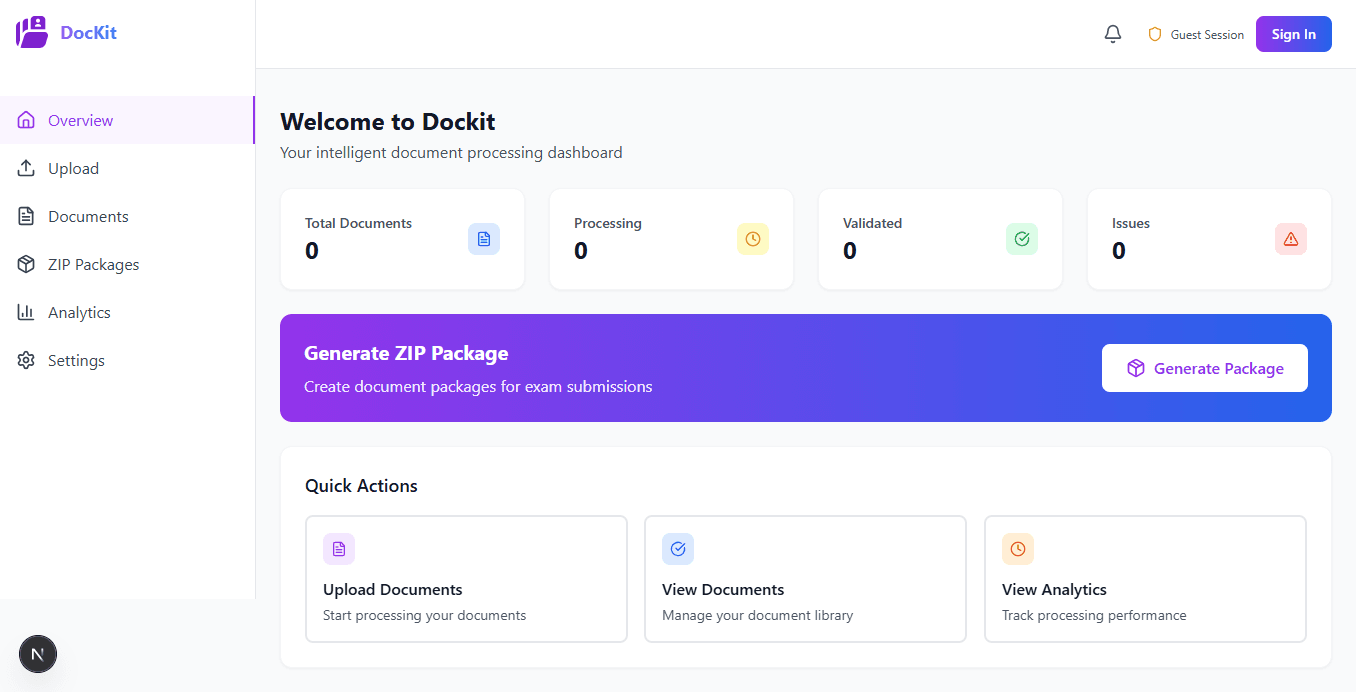This screenshot has height=692, width=1356.
Task: Click the Processing clock icon
Action: coord(753,239)
